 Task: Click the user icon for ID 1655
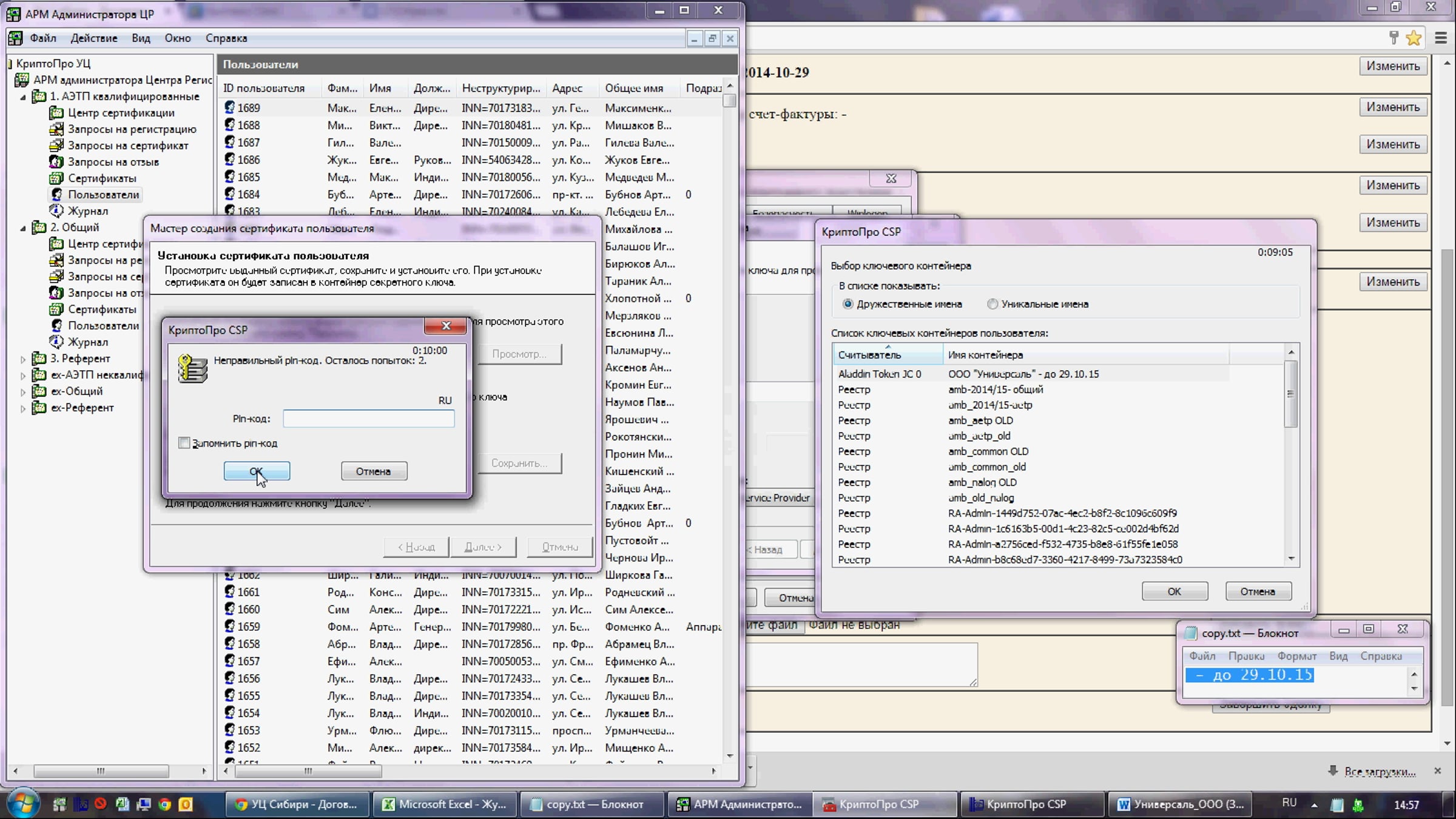229,696
